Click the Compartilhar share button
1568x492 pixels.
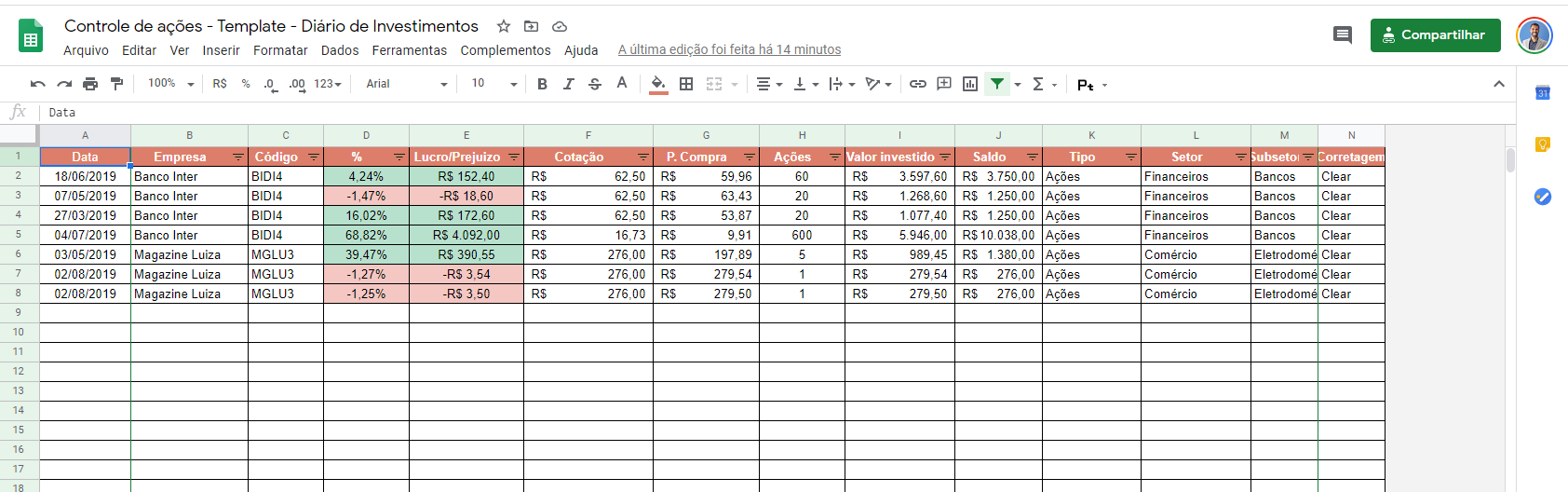(1435, 35)
